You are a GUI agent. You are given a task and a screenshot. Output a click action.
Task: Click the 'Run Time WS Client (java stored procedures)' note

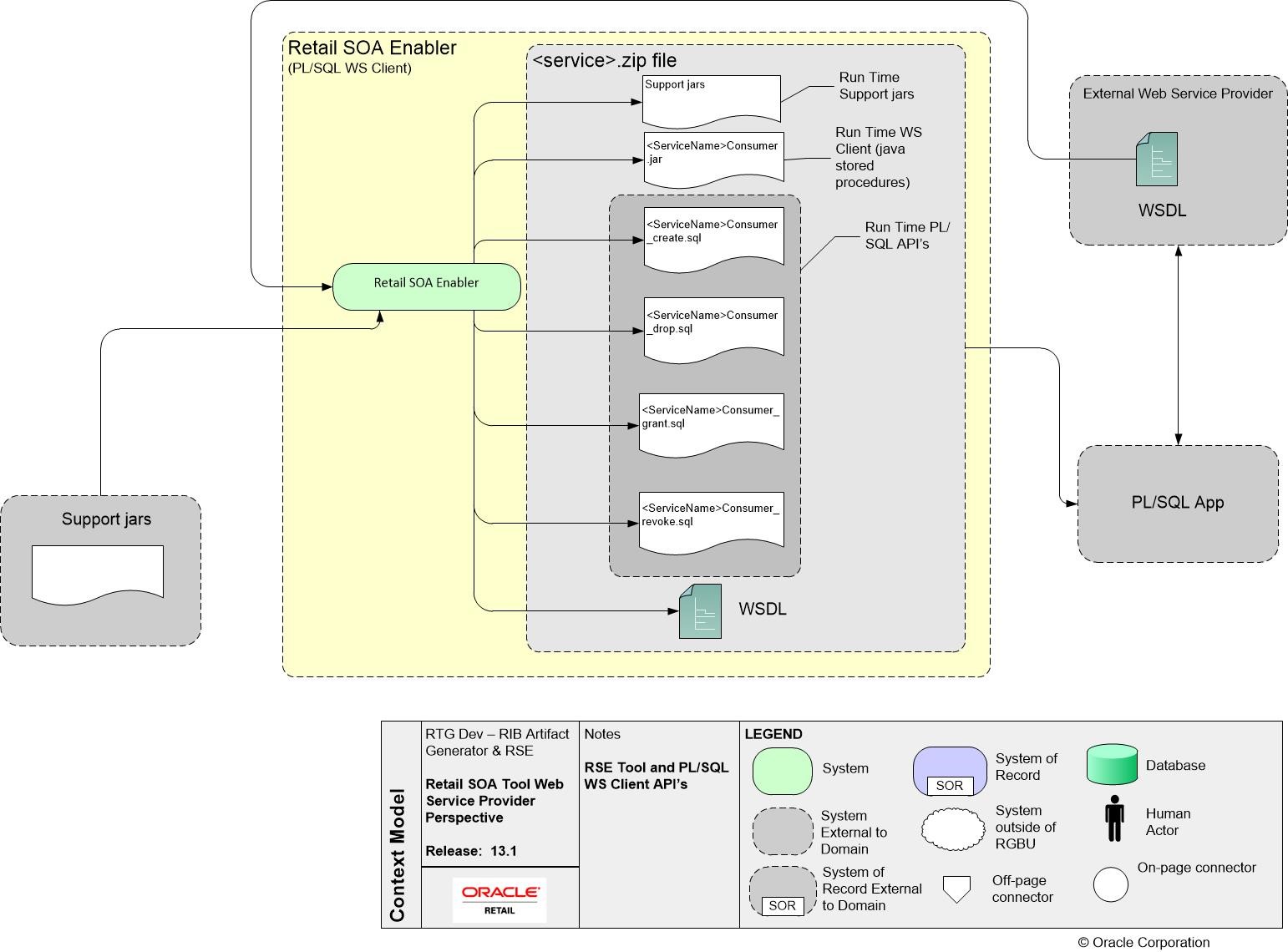click(x=879, y=157)
